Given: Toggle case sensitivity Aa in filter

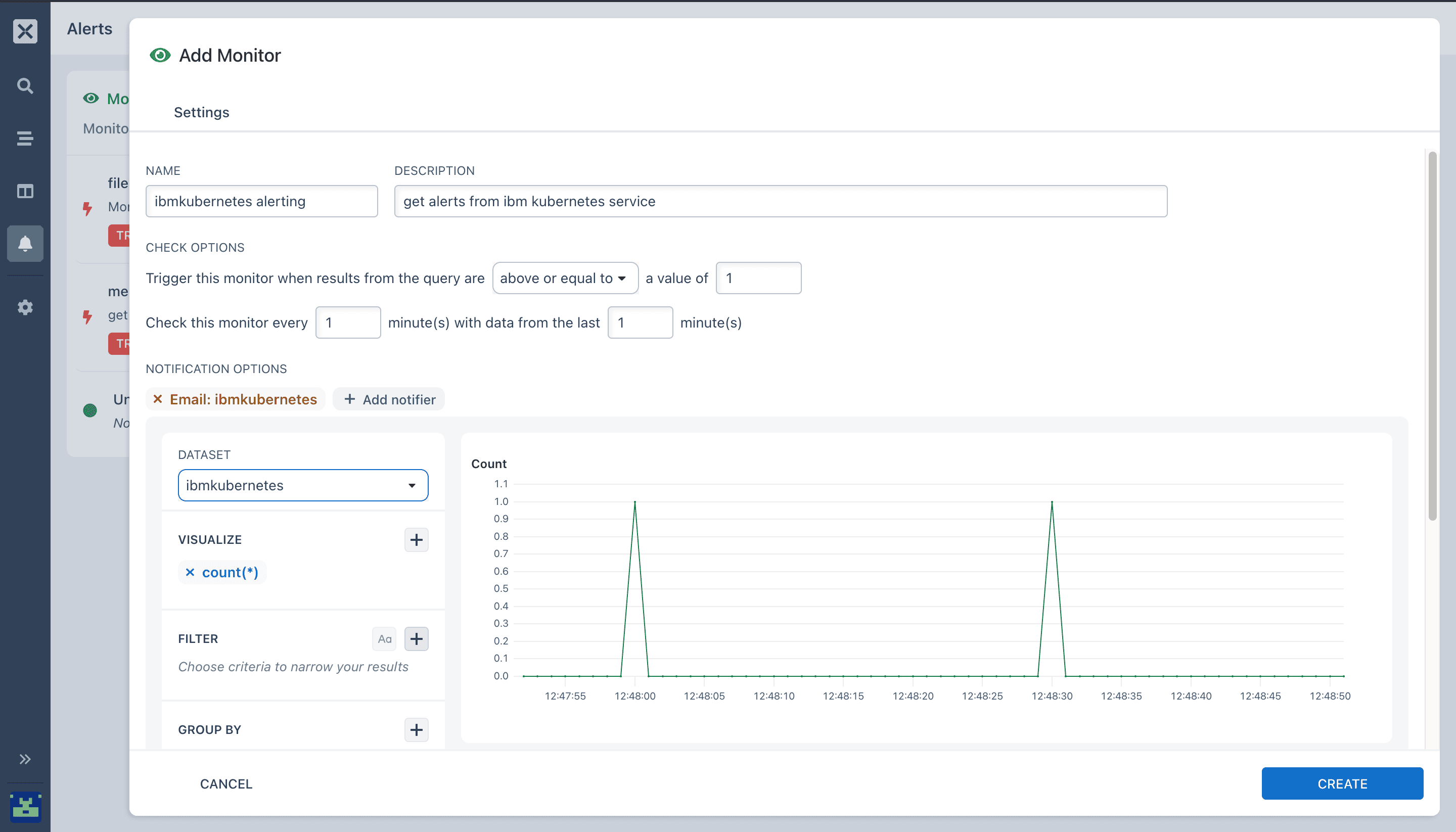Looking at the screenshot, I should [x=385, y=638].
